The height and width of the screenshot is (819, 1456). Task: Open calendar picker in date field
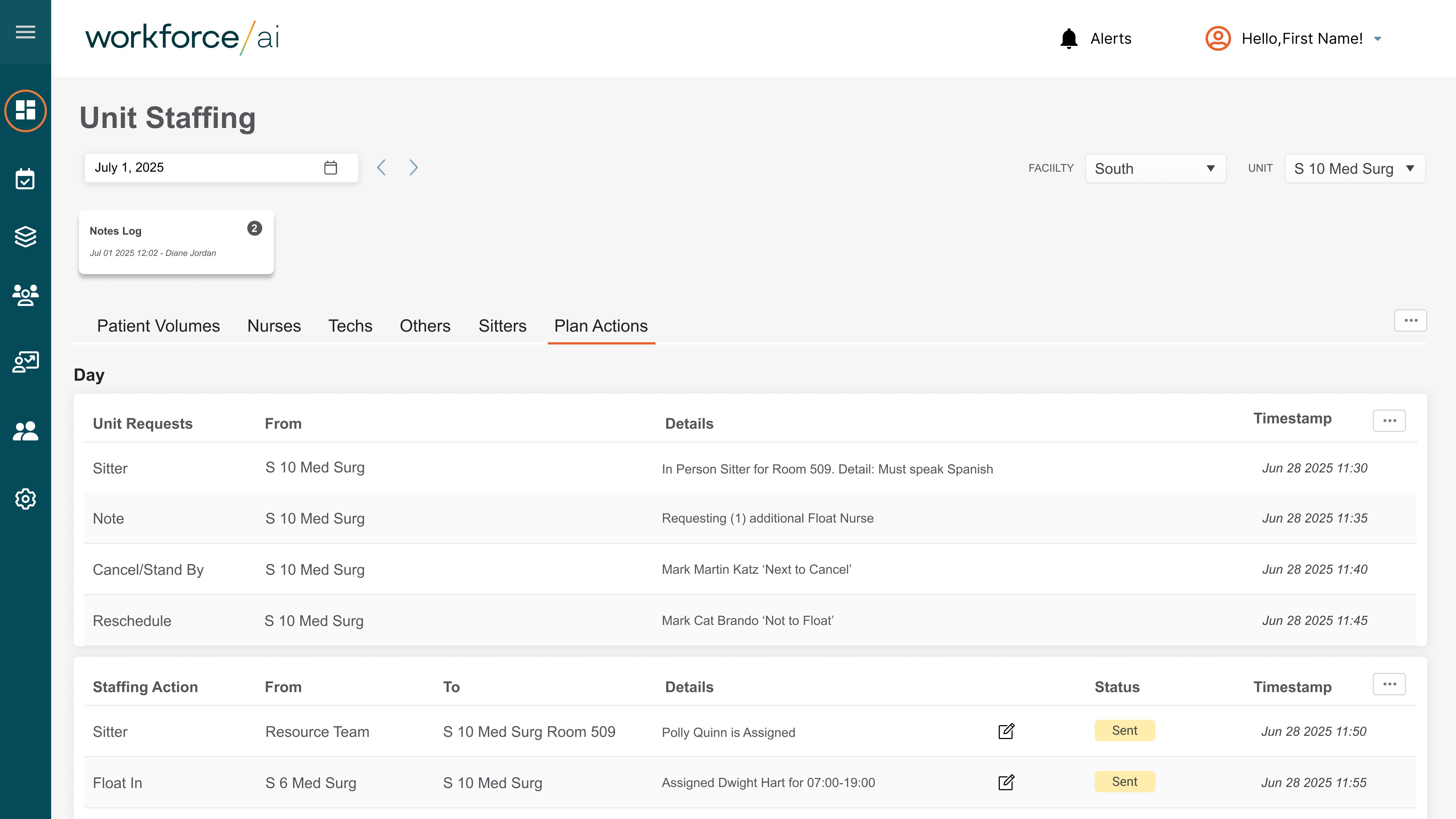(x=331, y=167)
